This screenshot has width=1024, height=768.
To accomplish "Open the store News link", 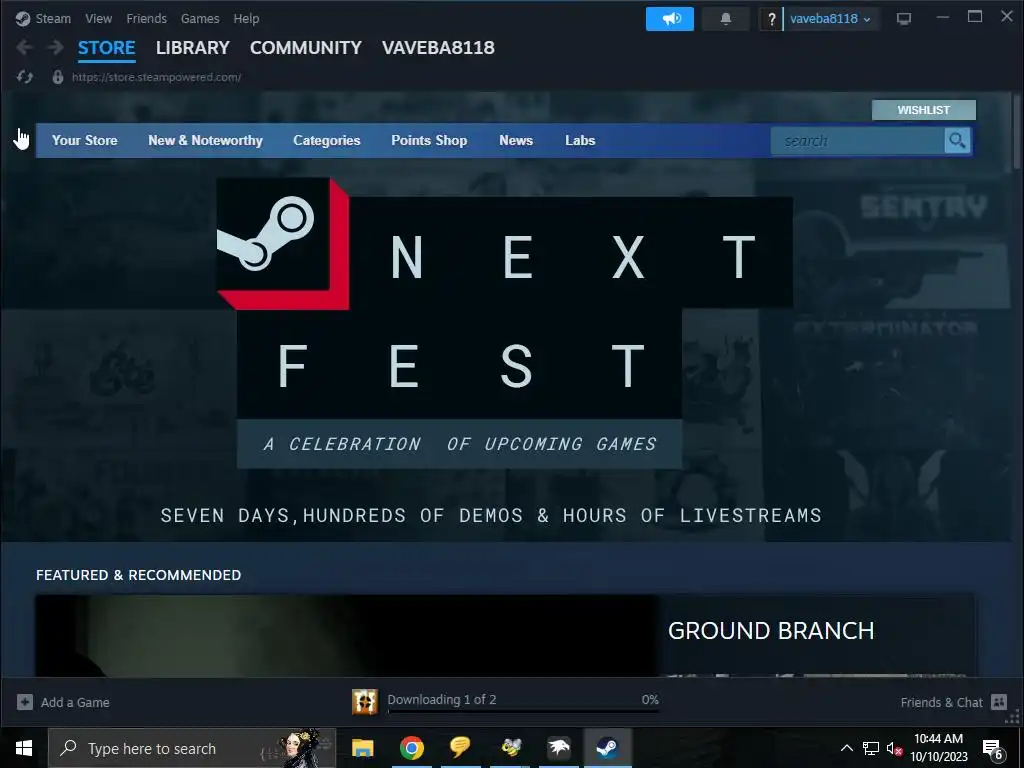I will pyautogui.click(x=516, y=140).
